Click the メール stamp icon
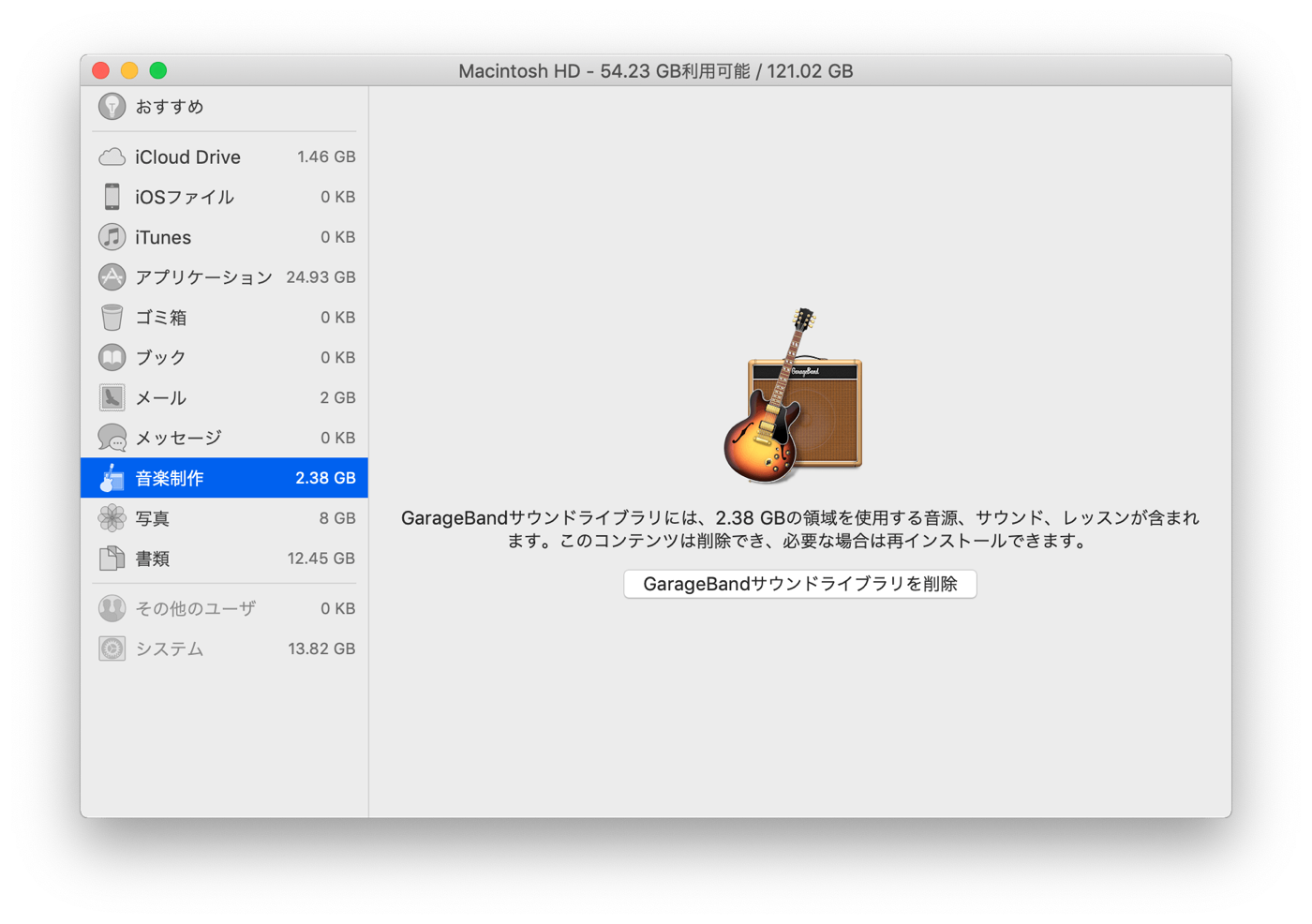The image size is (1312, 924). [x=112, y=398]
